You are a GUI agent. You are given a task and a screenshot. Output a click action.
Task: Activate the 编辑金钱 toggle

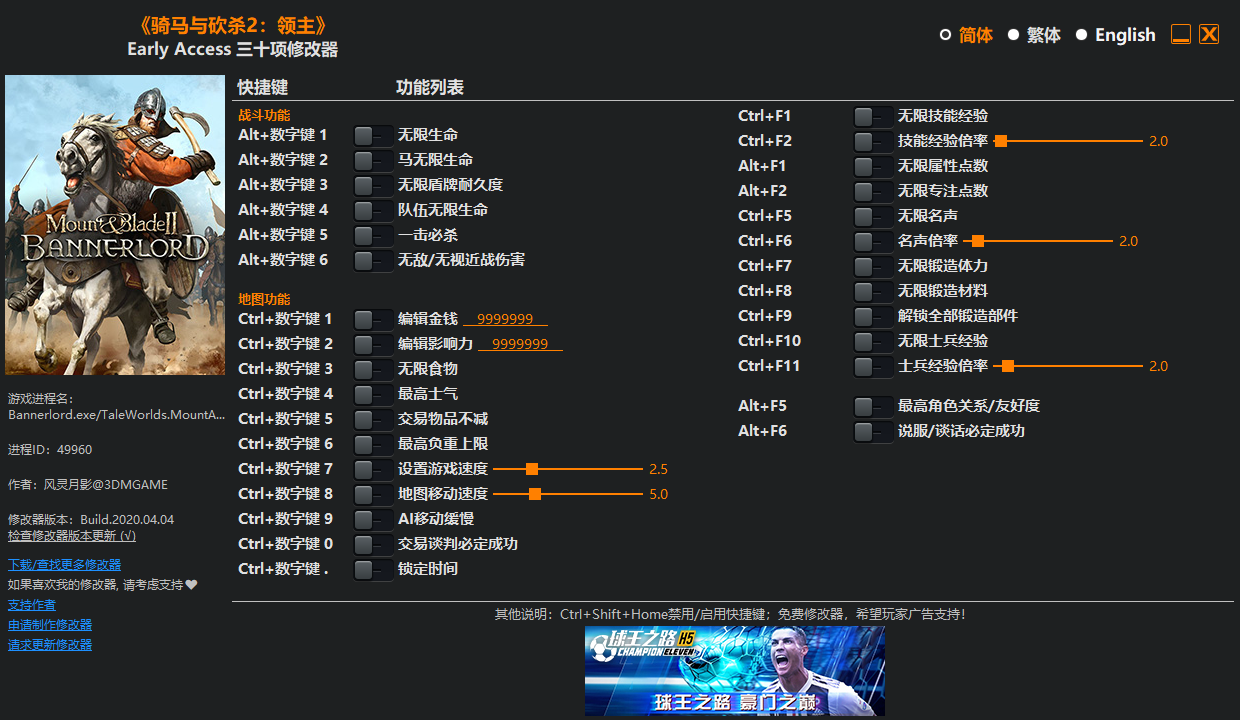click(x=373, y=318)
